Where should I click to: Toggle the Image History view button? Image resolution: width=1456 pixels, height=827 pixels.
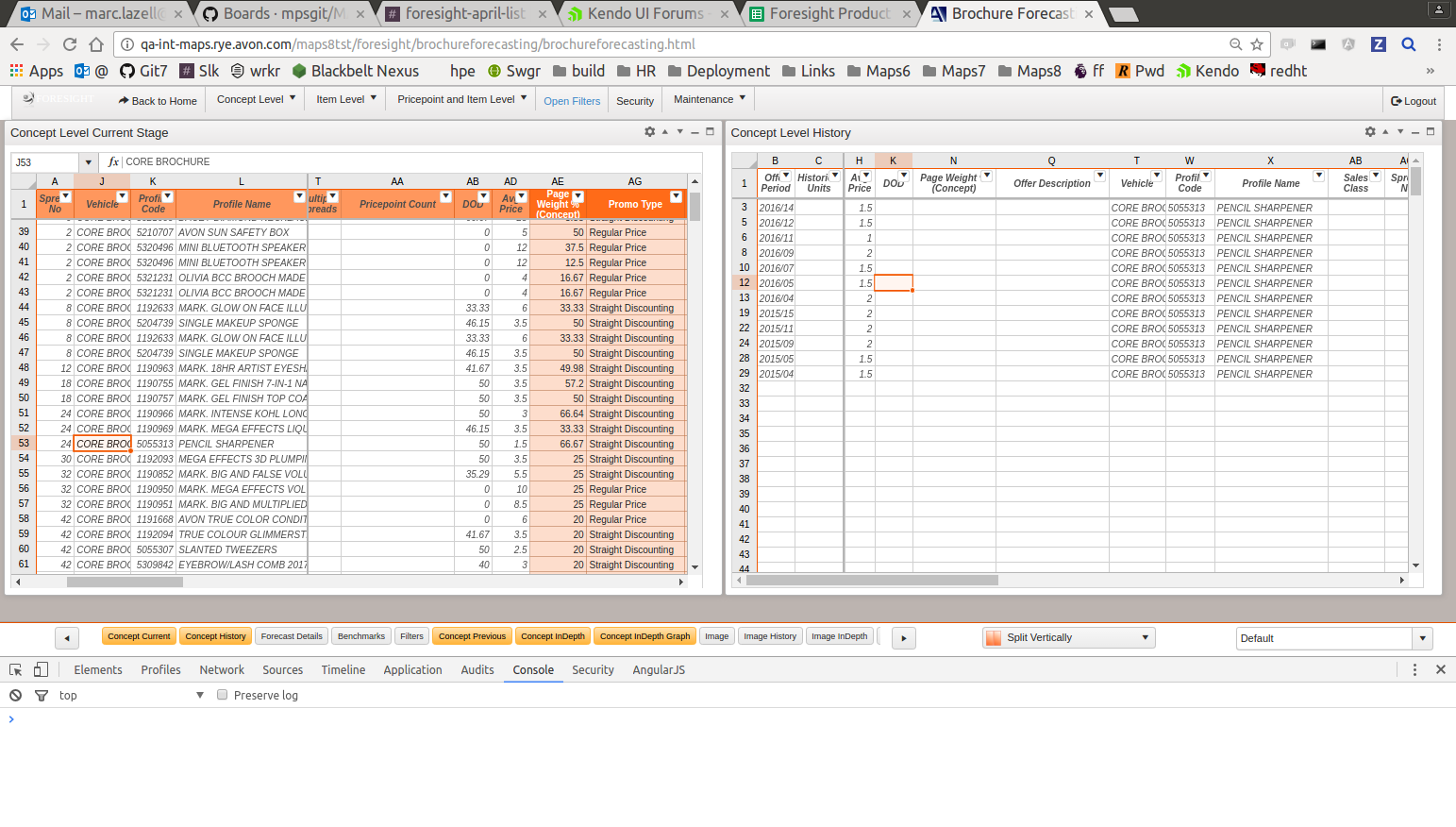point(770,636)
